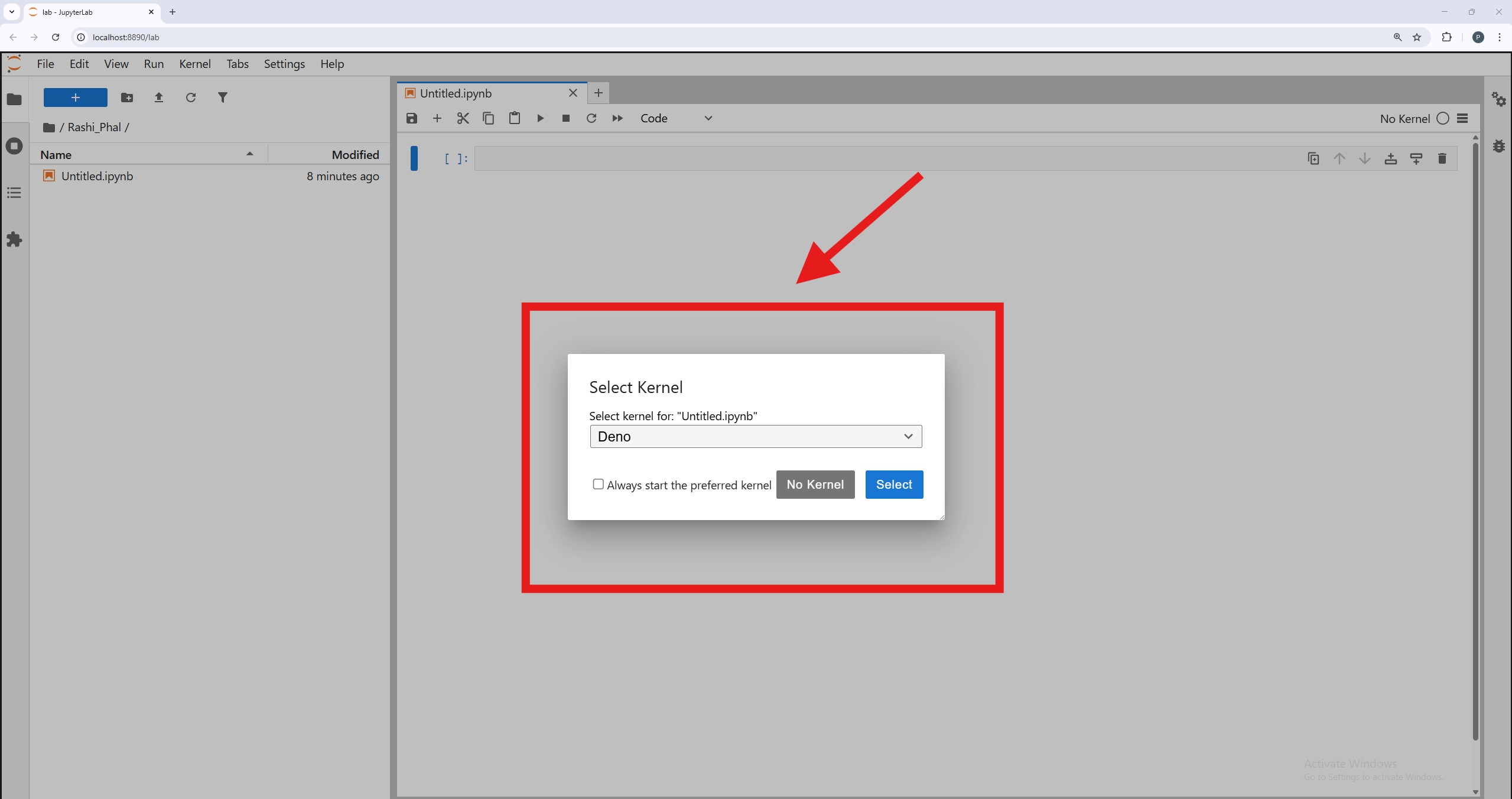The width and height of the screenshot is (1512, 799).
Task: Click the save notebook toolbar icon
Action: (412, 118)
